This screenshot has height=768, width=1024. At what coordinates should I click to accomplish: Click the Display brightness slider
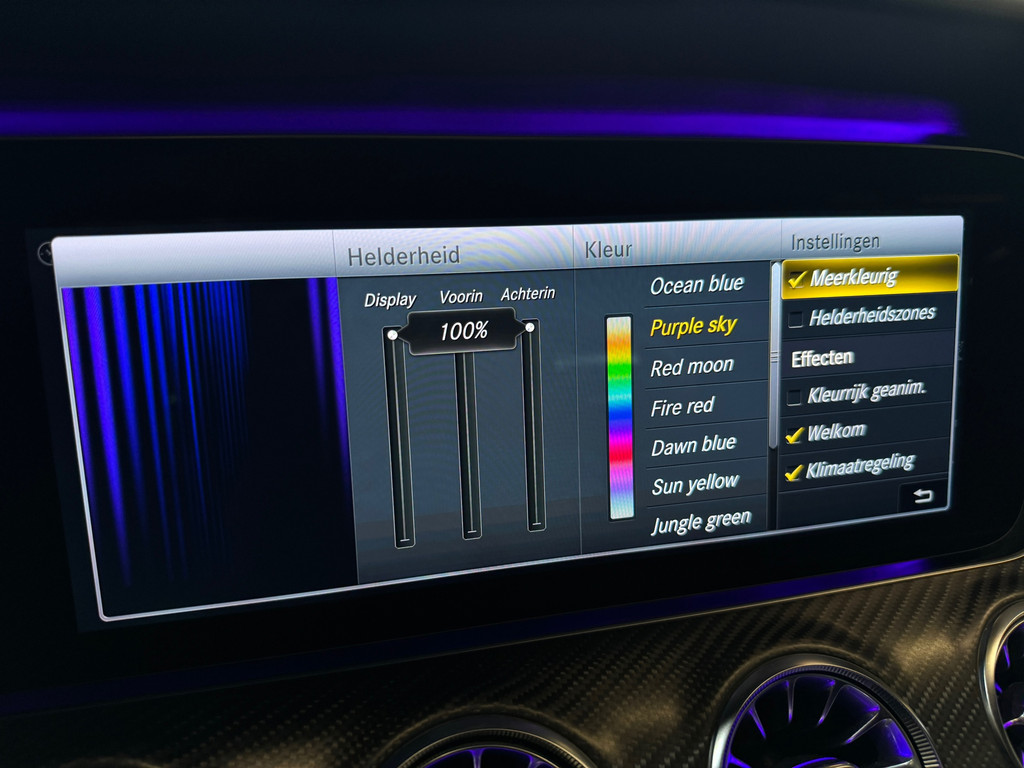point(399,438)
